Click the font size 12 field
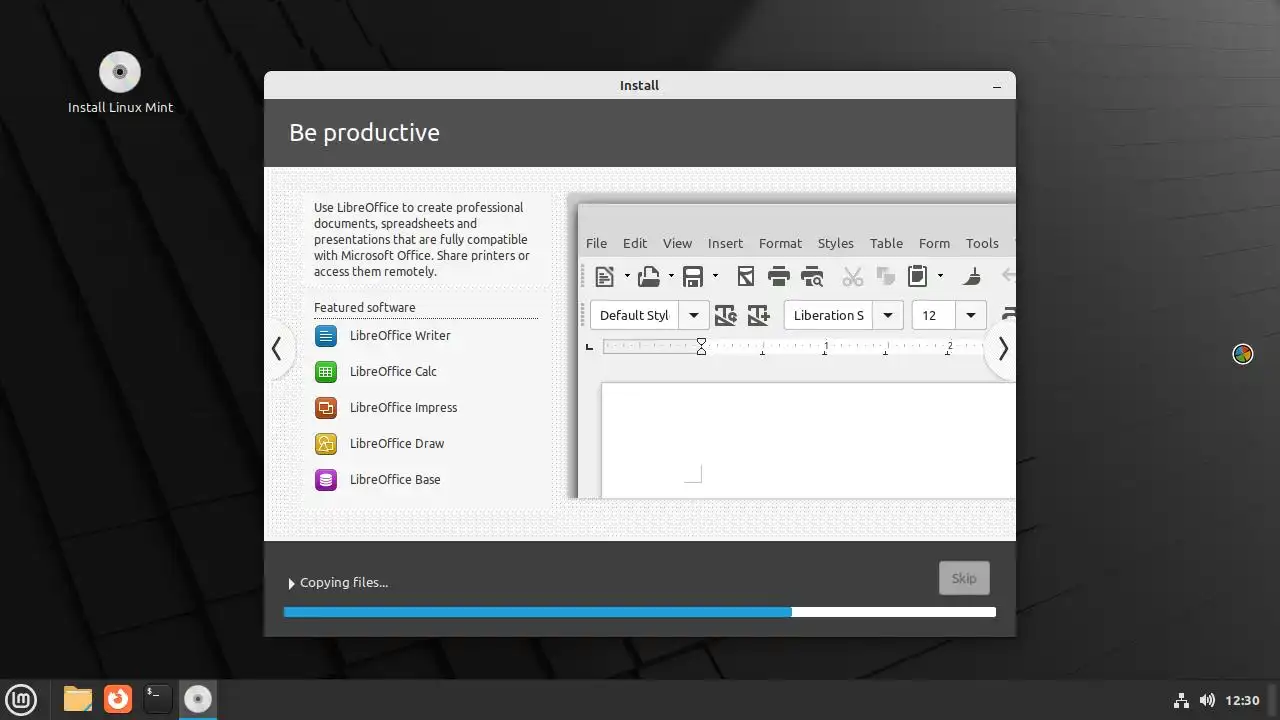Viewport: 1280px width, 720px height. (934, 315)
